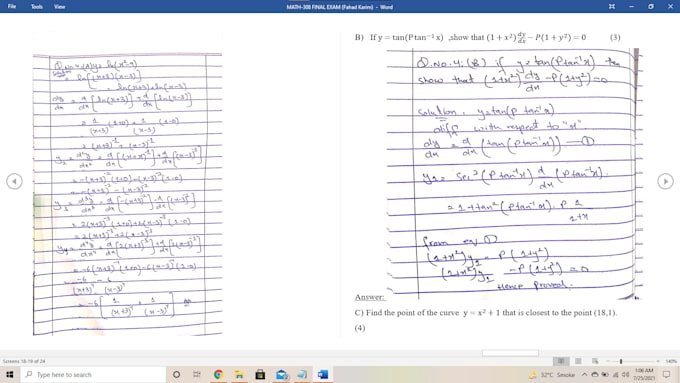Click the '(3)' marks label
The width and height of the screenshot is (680, 383).
pos(615,37)
